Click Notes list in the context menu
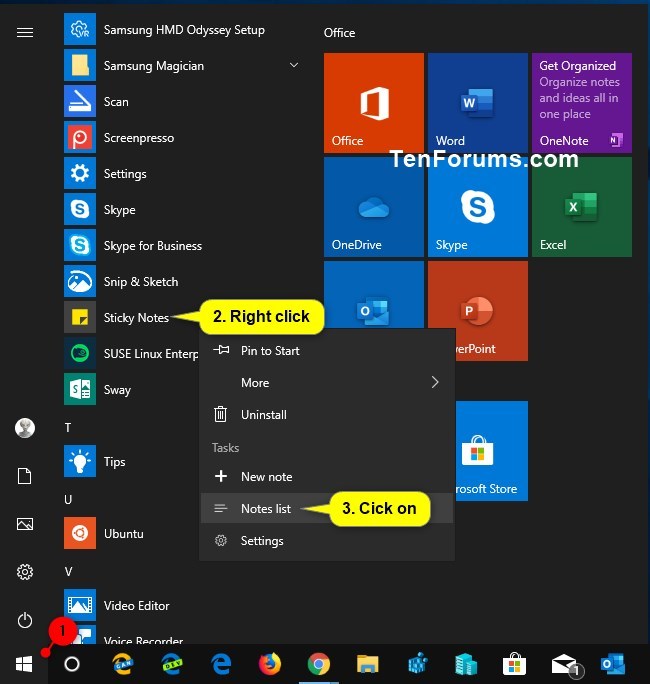Image resolution: width=650 pixels, height=684 pixels. 327,508
